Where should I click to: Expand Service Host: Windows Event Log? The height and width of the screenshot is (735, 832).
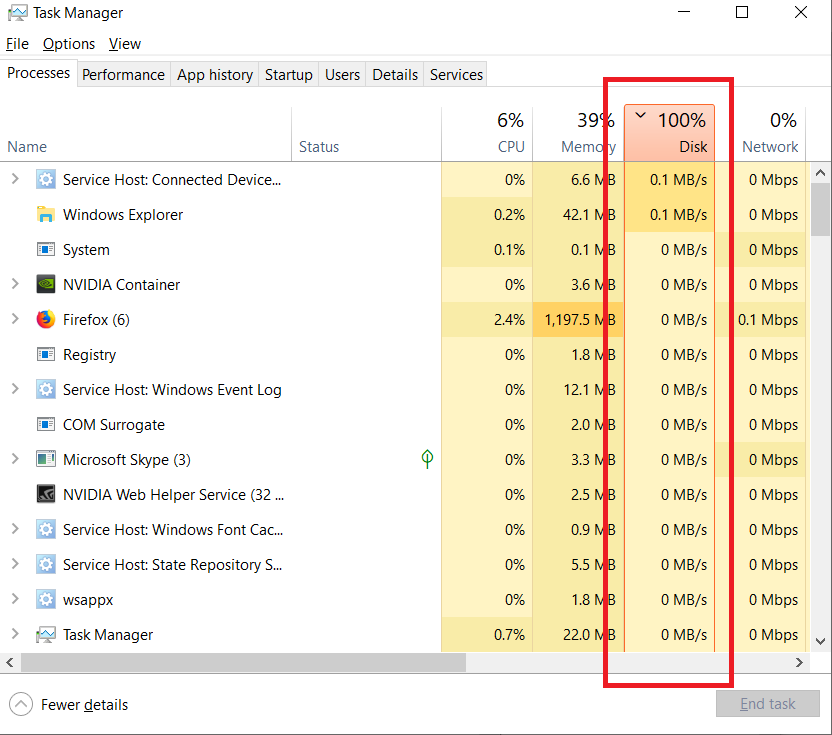pos(15,389)
